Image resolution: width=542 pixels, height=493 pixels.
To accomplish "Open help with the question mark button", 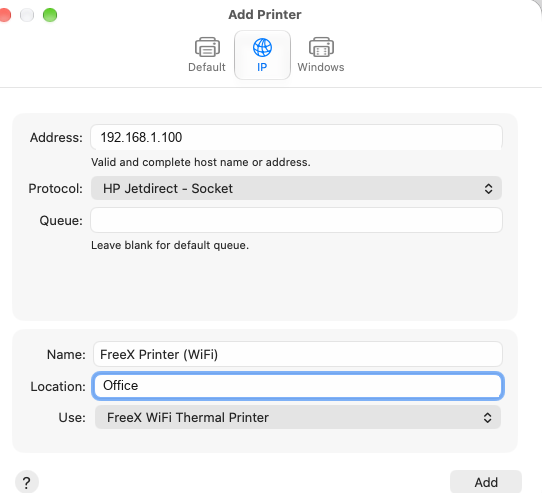I will (27, 482).
